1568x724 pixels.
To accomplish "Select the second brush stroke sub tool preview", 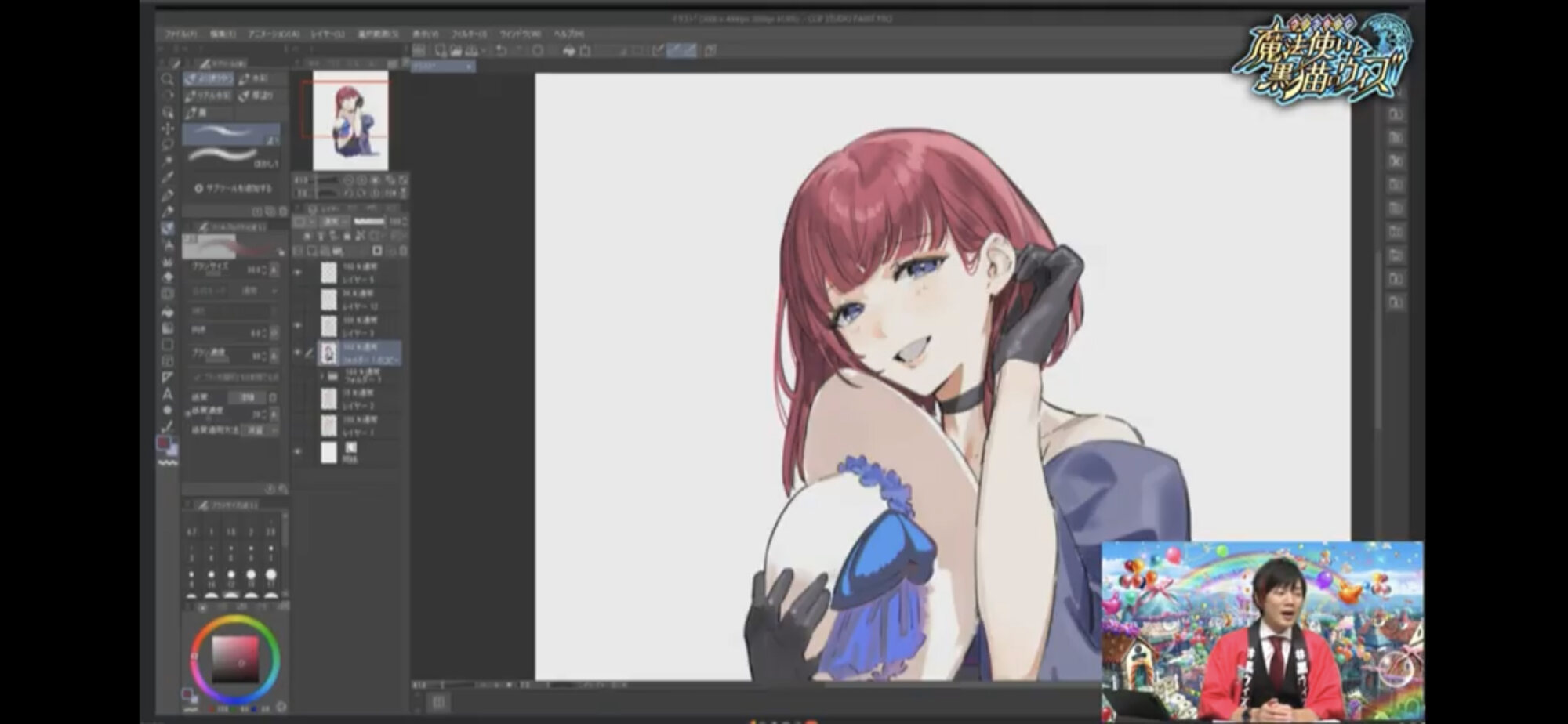I will click(230, 156).
